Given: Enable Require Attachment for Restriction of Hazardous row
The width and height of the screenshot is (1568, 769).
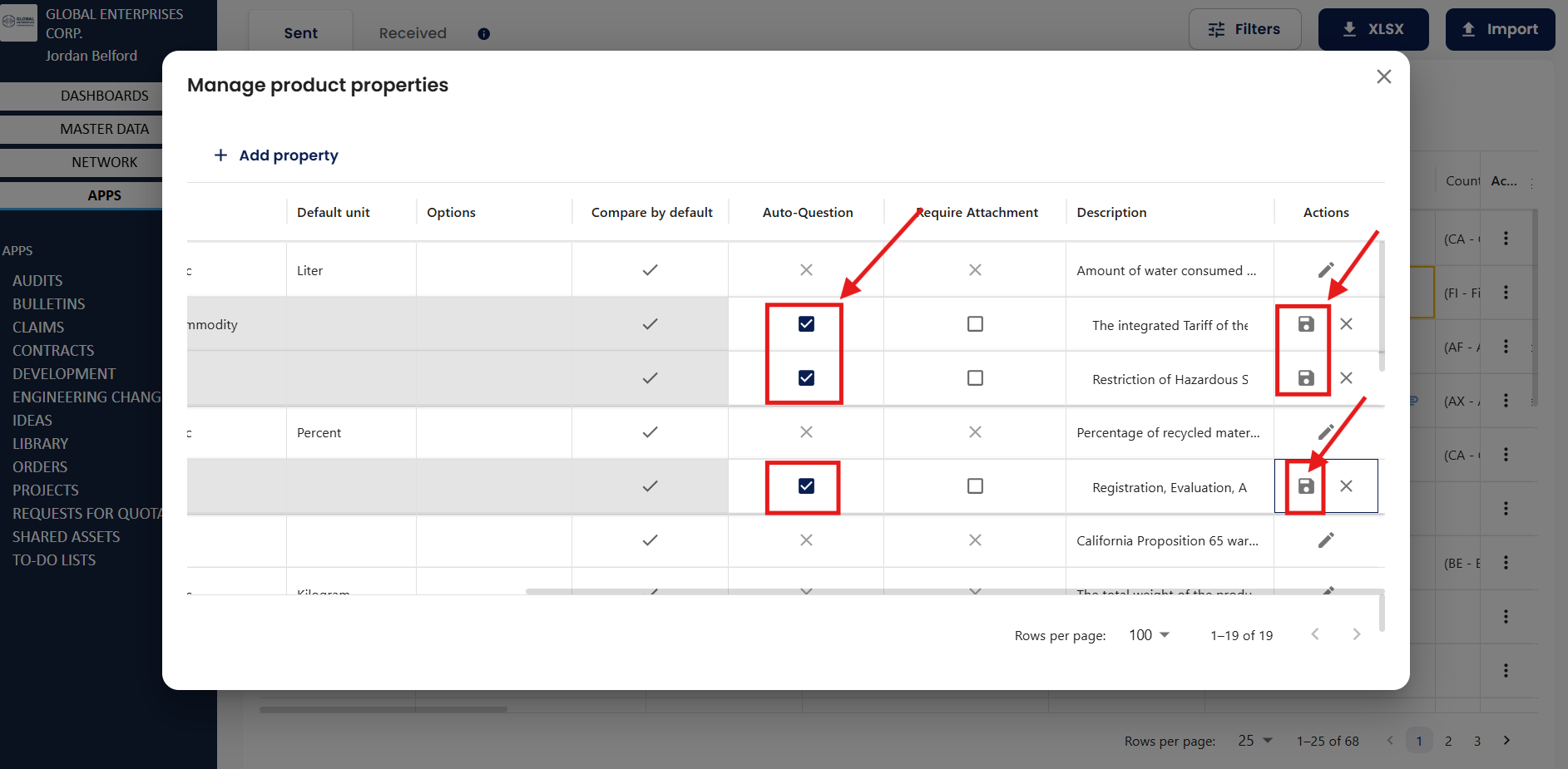Looking at the screenshot, I should tap(975, 378).
